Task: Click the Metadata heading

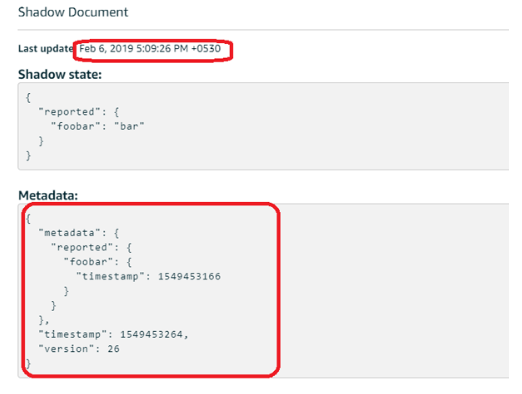Action: [48, 195]
